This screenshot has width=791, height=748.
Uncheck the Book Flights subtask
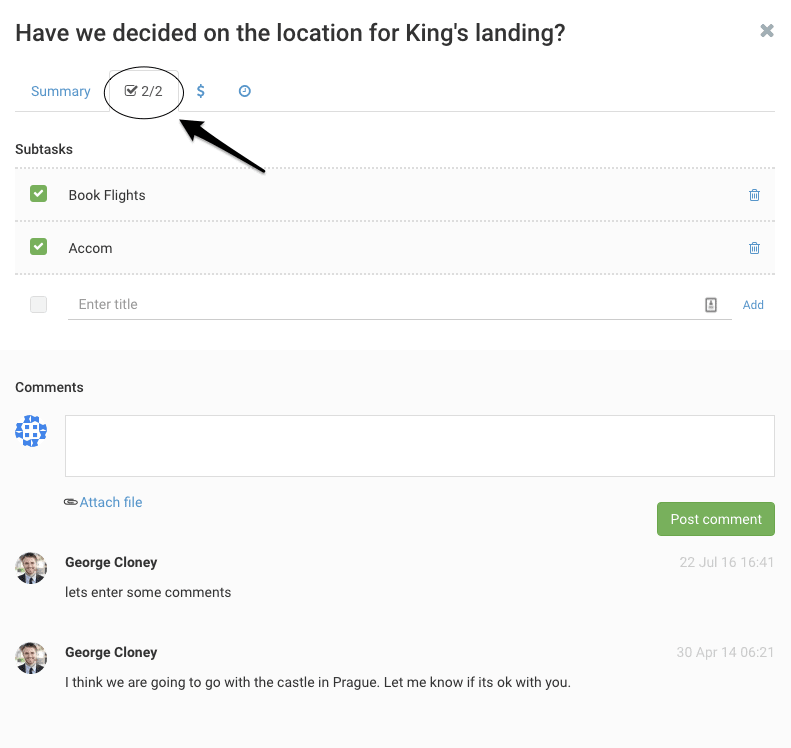[39, 194]
